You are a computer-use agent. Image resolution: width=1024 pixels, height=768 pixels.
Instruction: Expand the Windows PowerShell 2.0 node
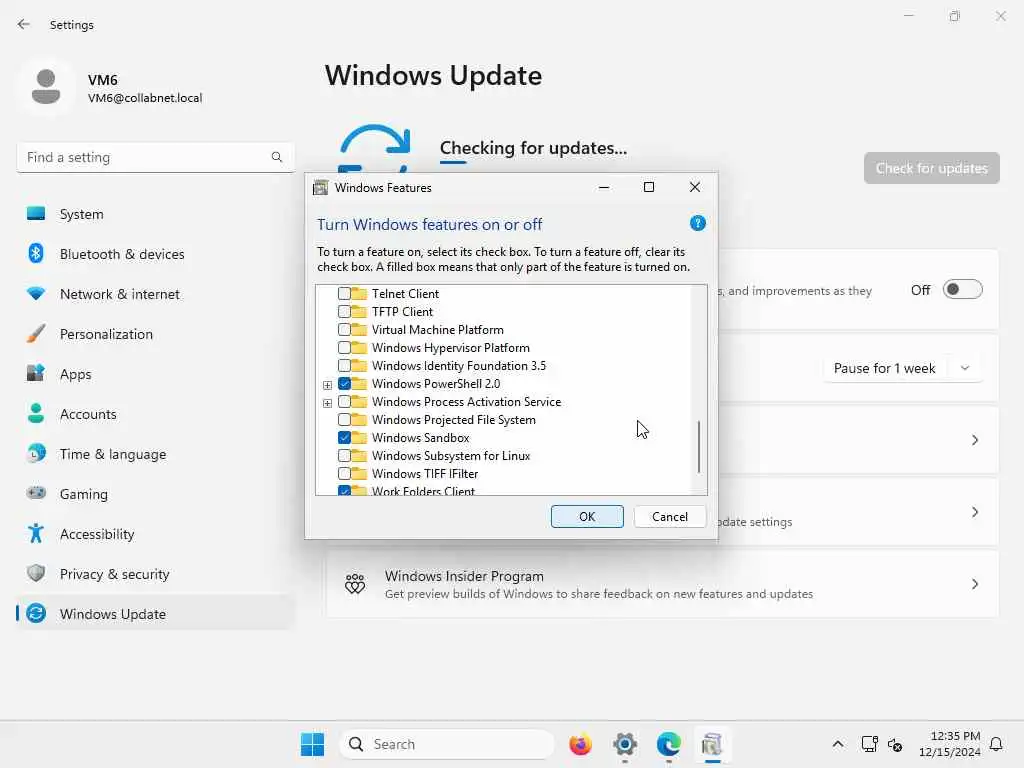tap(327, 385)
